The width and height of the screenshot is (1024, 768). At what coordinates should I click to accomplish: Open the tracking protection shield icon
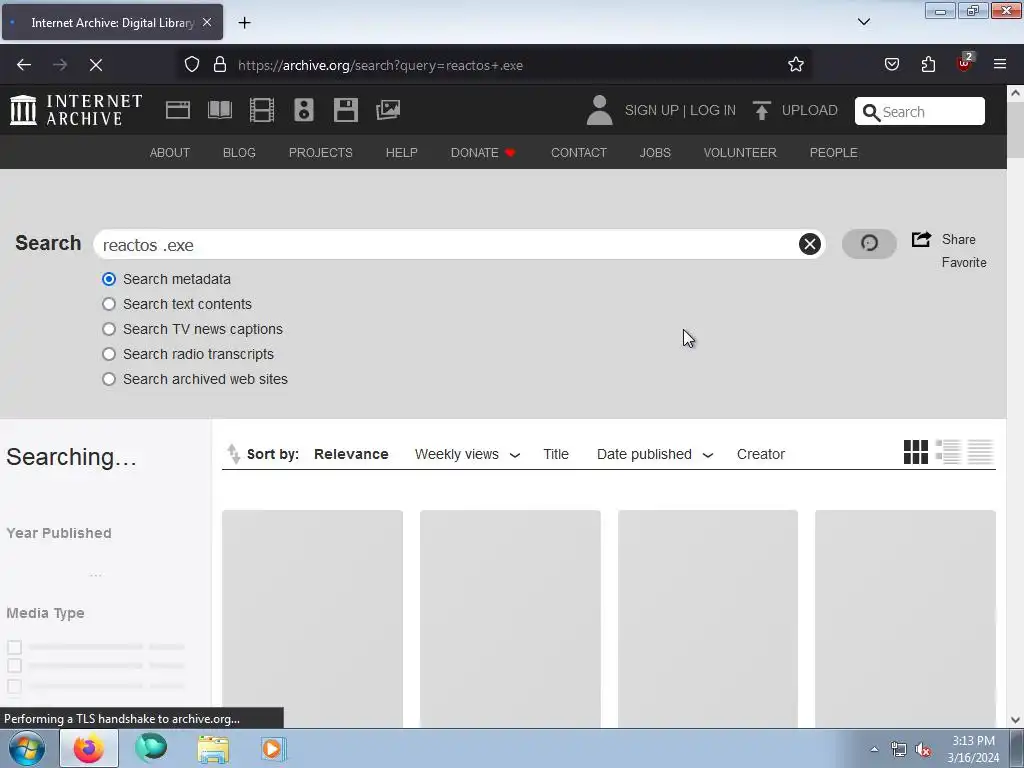(x=191, y=65)
